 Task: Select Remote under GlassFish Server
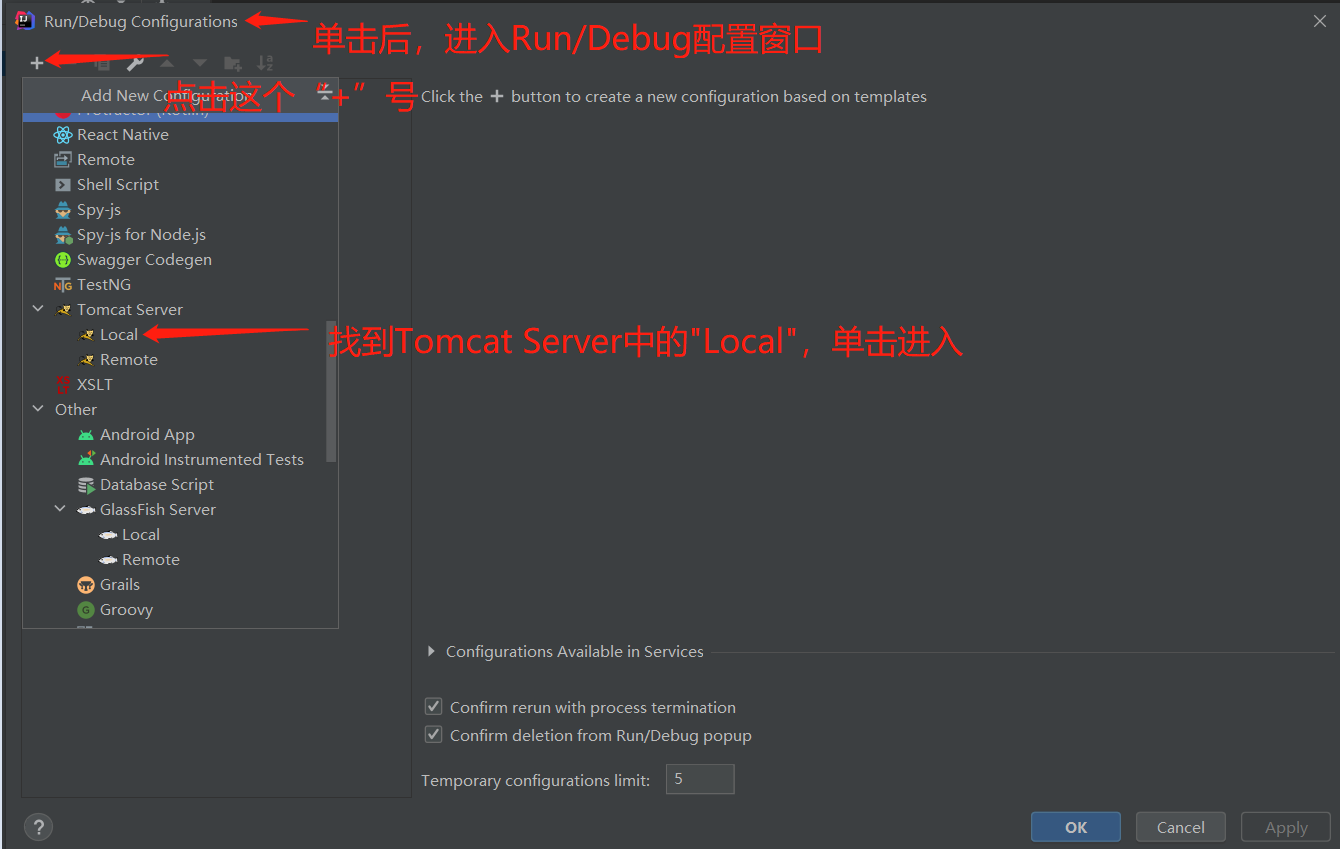pos(151,560)
